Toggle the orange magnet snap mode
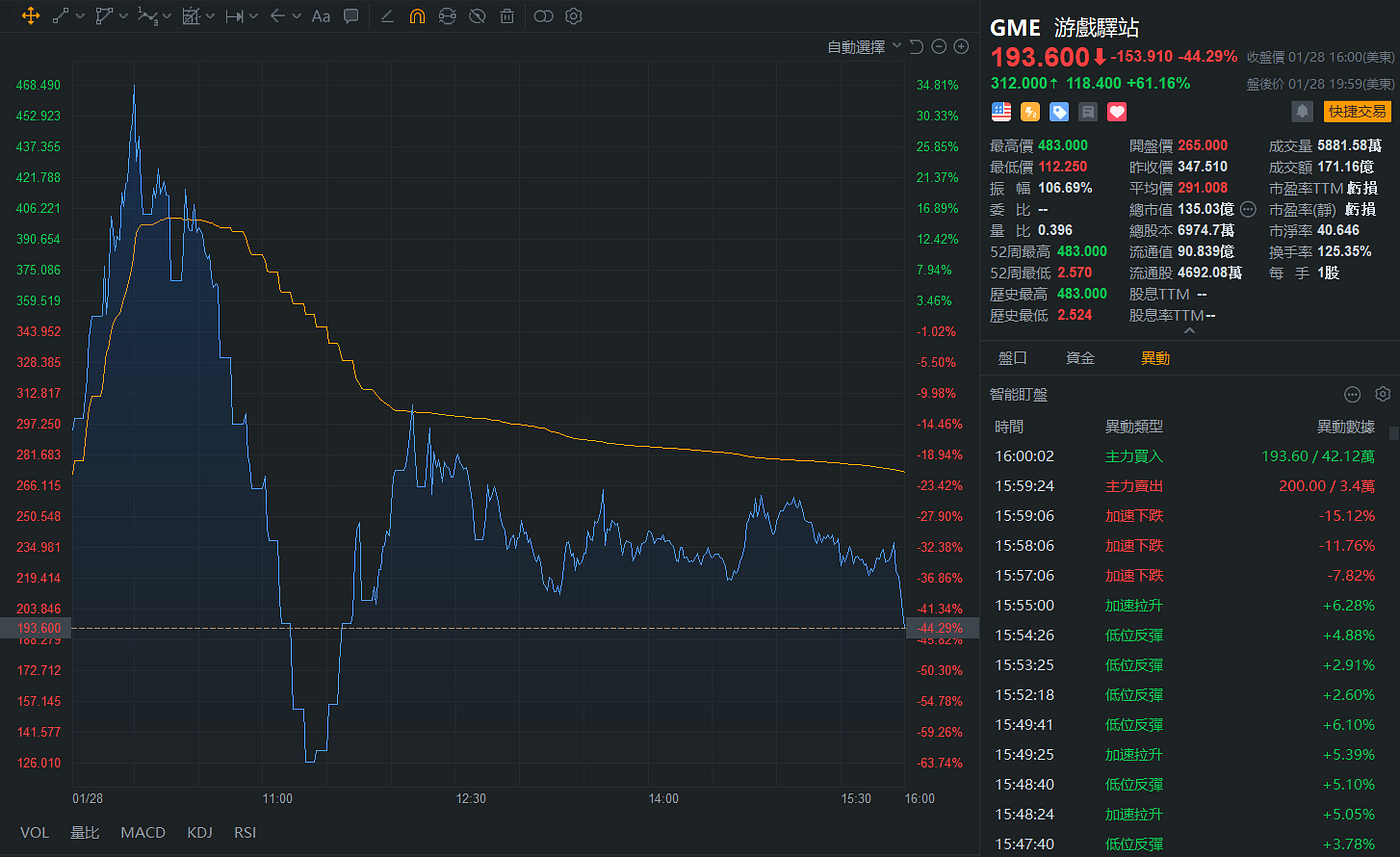 click(418, 16)
